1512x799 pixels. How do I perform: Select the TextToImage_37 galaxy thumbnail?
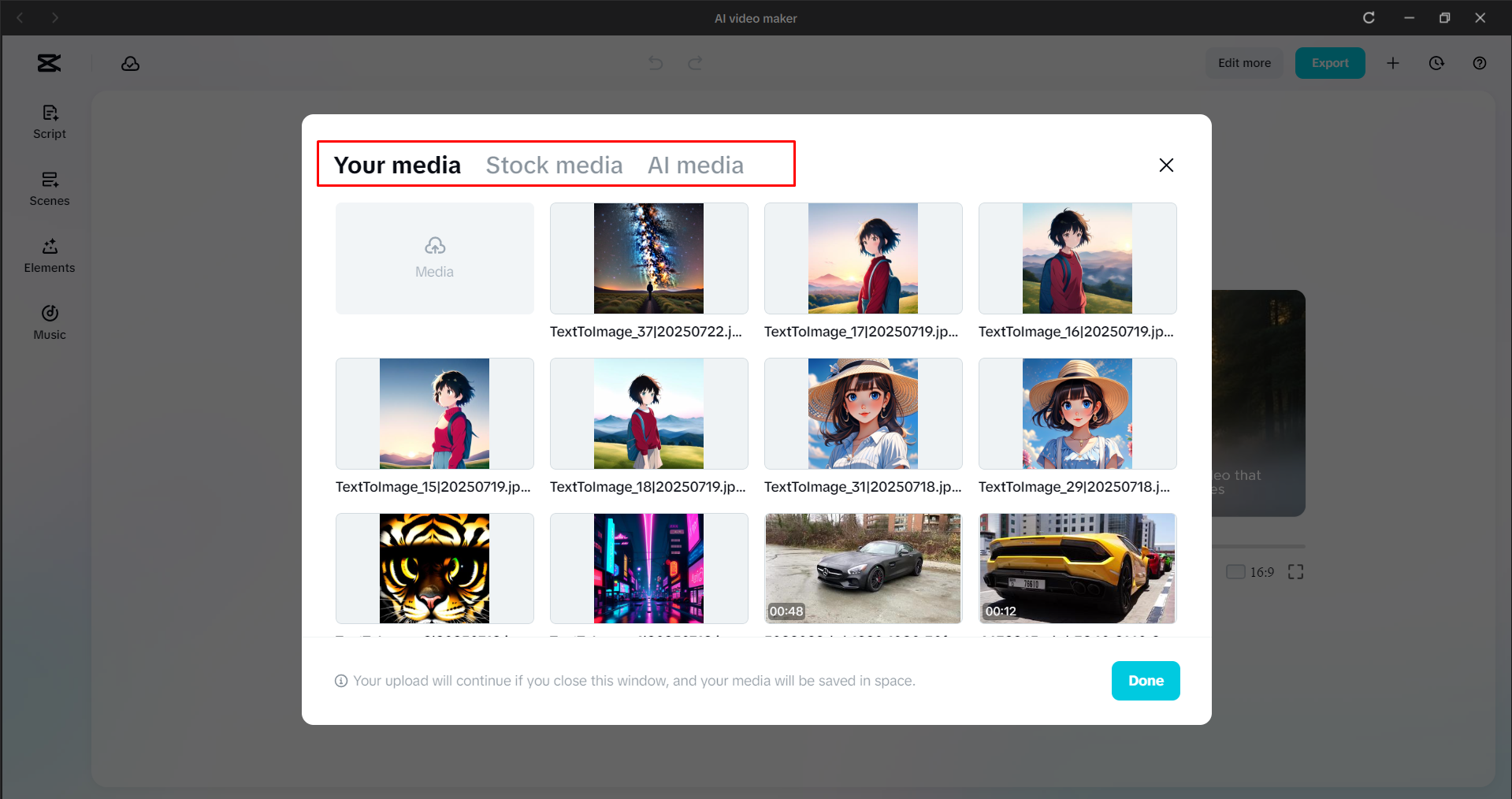(x=648, y=258)
